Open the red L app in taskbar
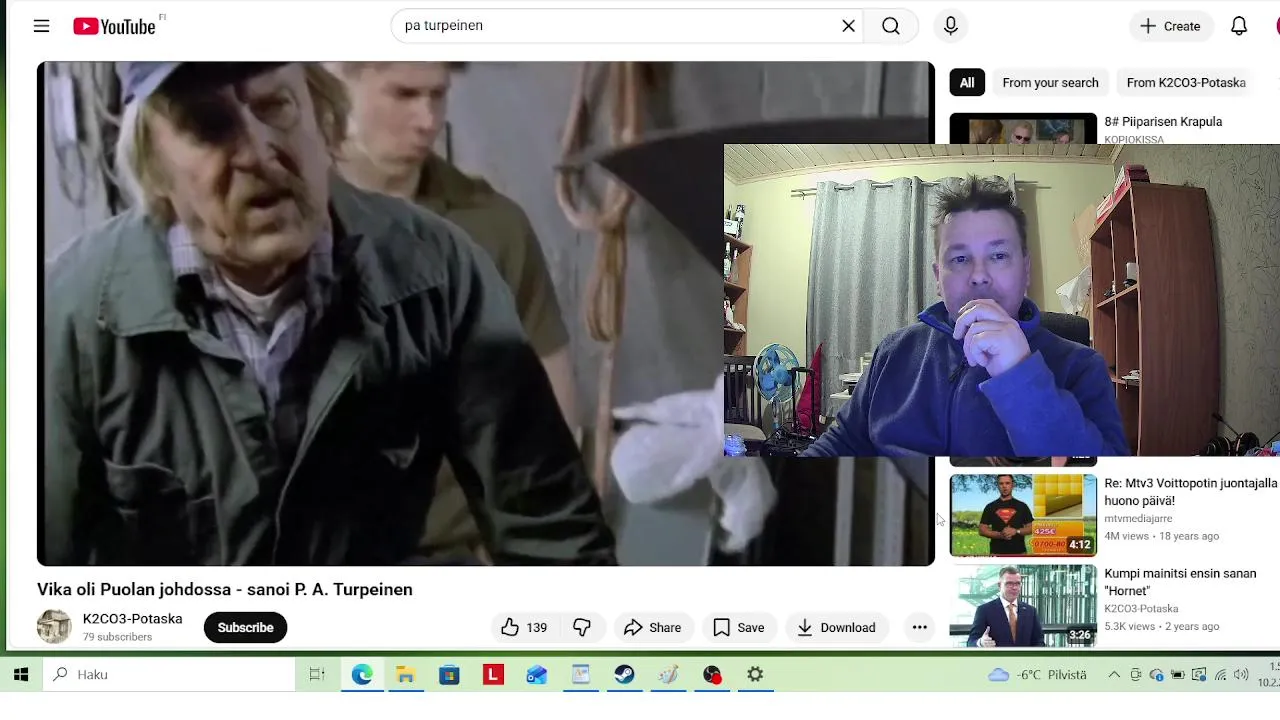 click(493, 675)
